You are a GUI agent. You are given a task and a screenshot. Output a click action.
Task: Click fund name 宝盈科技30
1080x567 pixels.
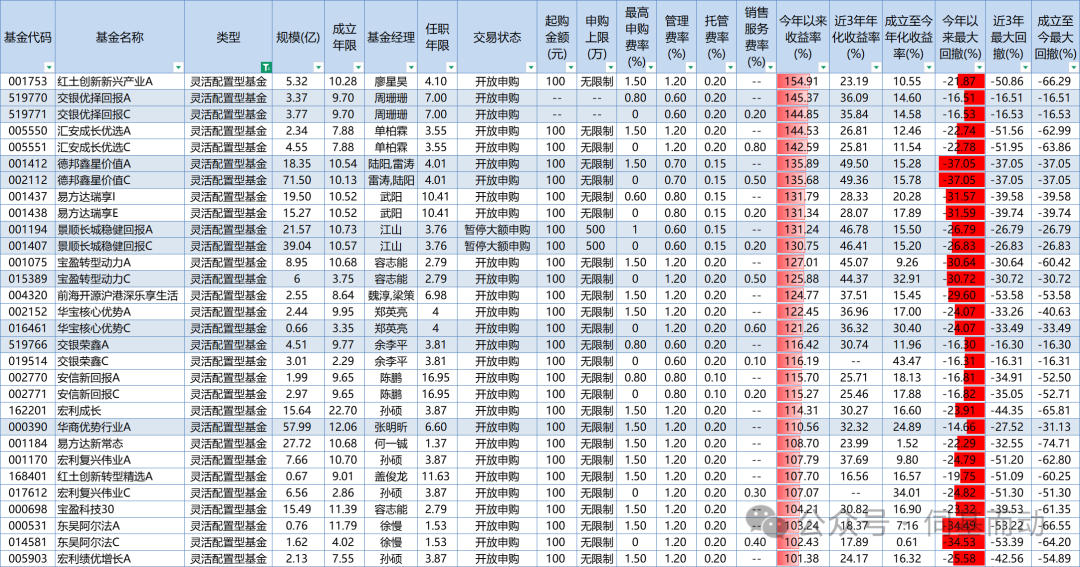point(85,509)
